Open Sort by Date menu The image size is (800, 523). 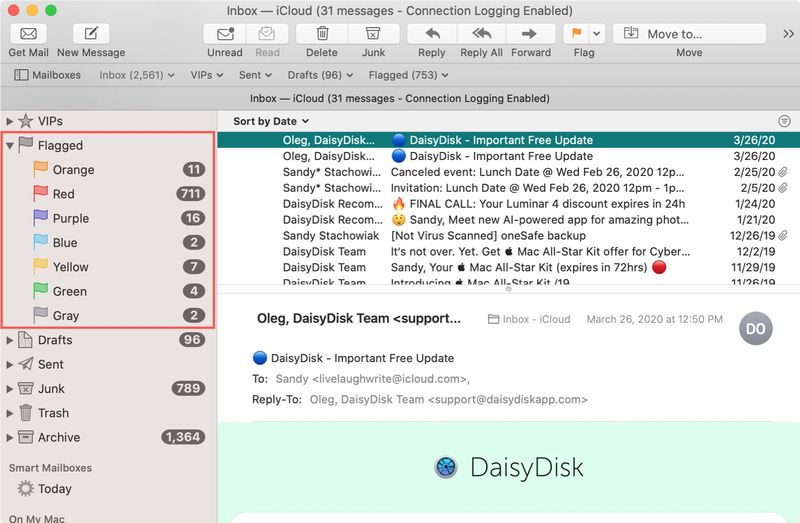[271, 121]
